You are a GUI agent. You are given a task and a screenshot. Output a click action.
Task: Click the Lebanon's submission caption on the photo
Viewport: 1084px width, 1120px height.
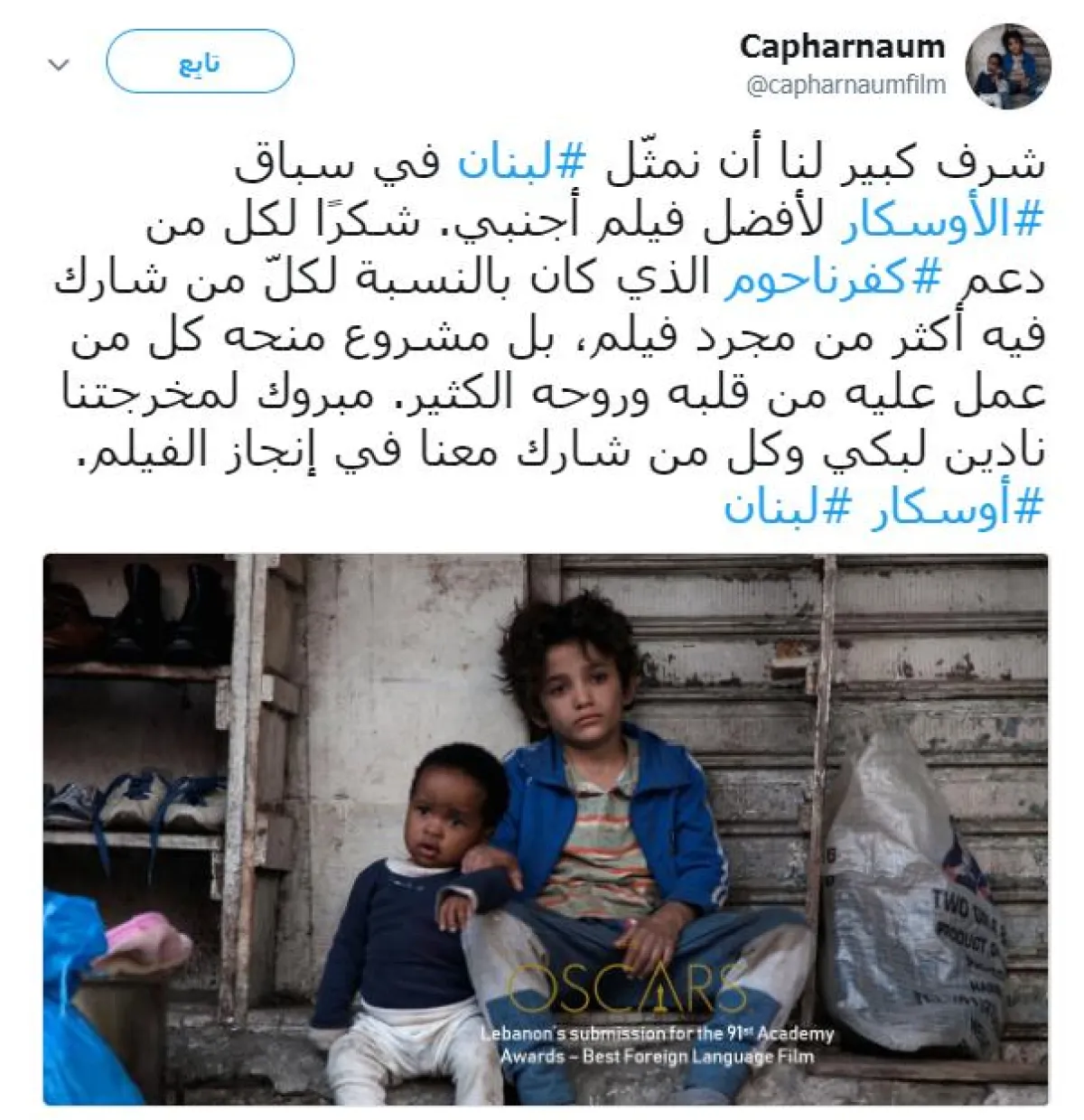point(657,1044)
